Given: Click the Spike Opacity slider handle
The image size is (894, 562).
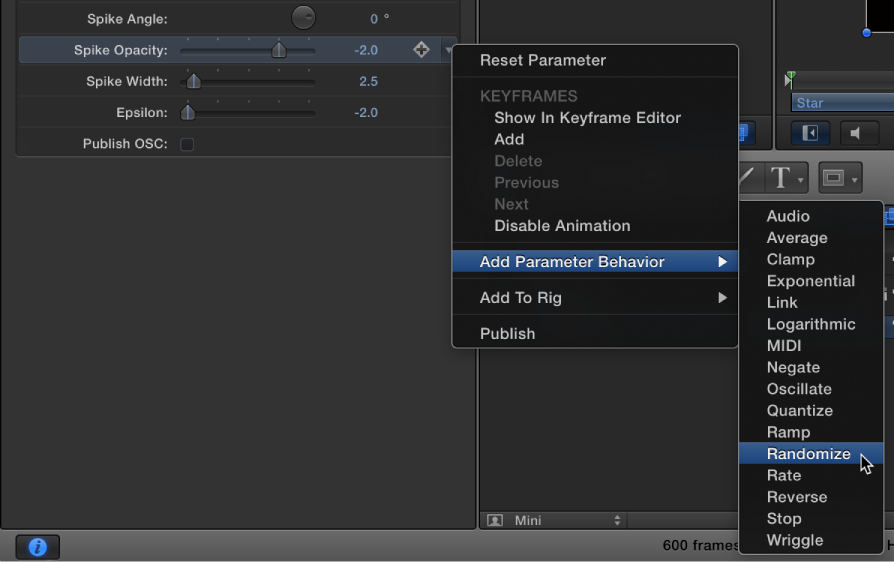Looking at the screenshot, I should pos(279,50).
